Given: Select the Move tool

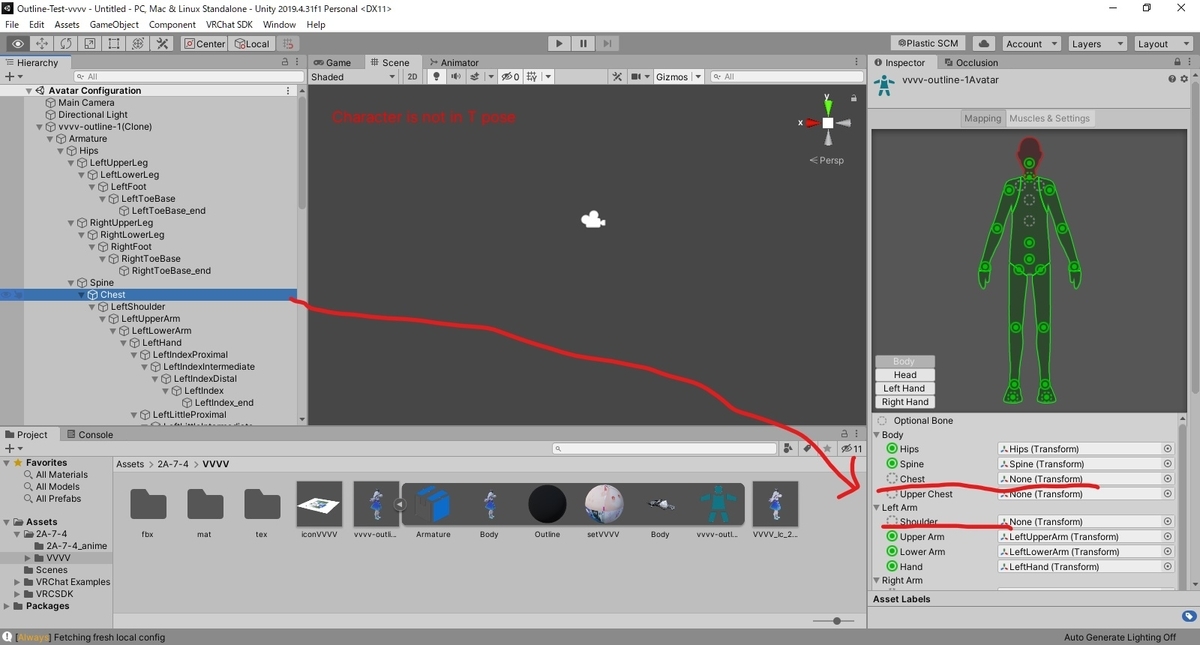Looking at the screenshot, I should click(x=42, y=44).
